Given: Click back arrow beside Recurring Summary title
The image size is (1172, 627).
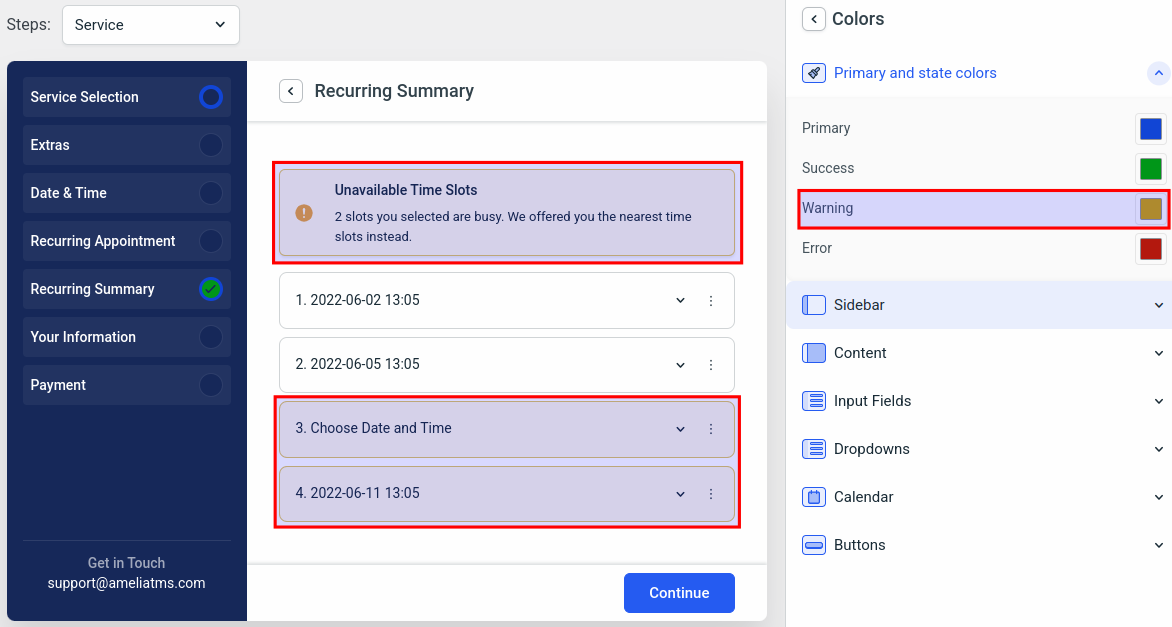Looking at the screenshot, I should click(x=290, y=91).
